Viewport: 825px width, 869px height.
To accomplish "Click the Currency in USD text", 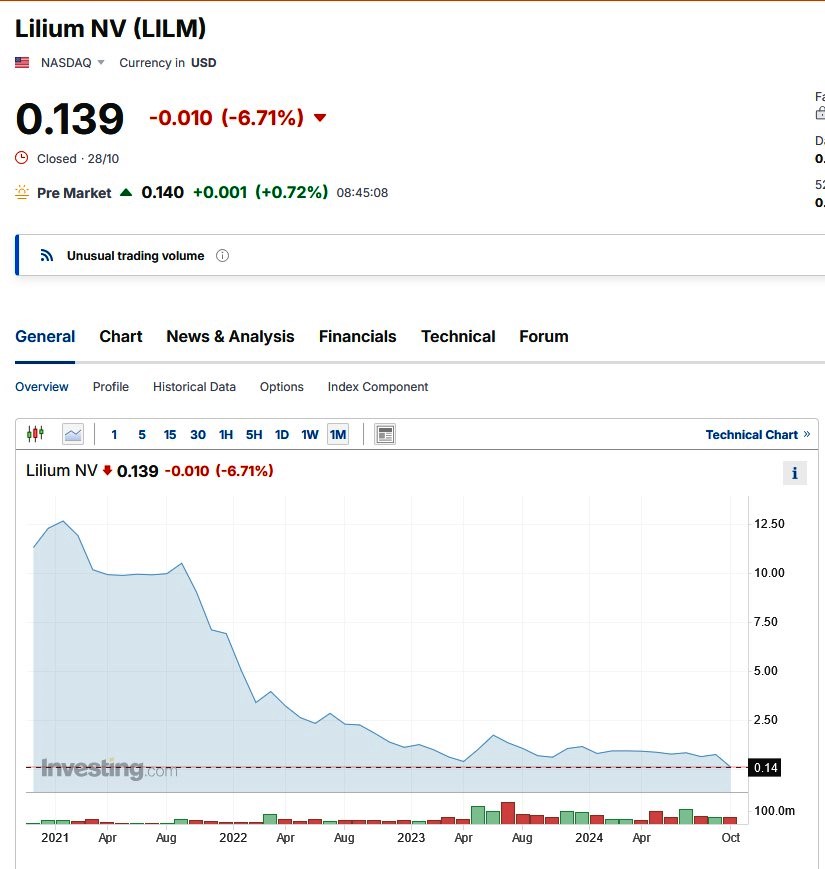I will pyautogui.click(x=168, y=63).
